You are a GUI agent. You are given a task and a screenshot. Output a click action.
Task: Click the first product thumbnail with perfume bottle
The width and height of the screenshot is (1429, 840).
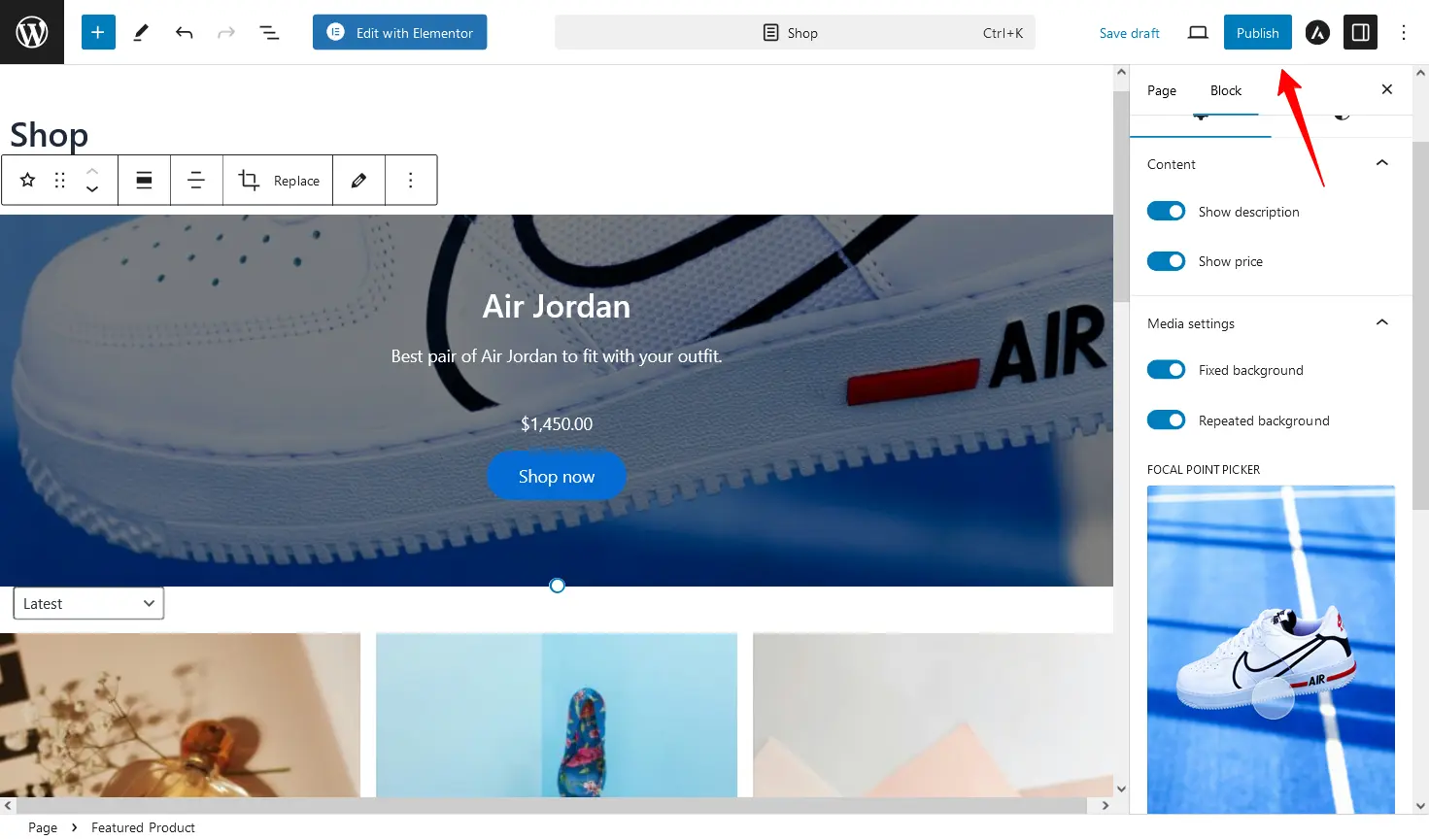[180, 715]
